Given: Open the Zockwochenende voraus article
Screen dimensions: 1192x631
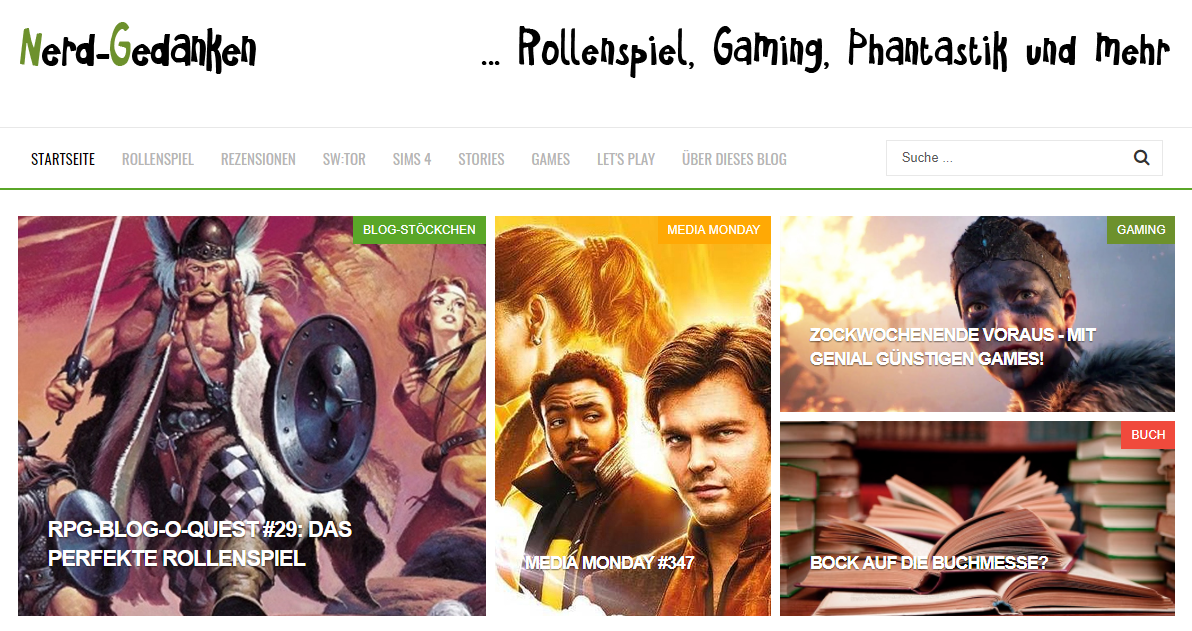Looking at the screenshot, I should click(953, 347).
